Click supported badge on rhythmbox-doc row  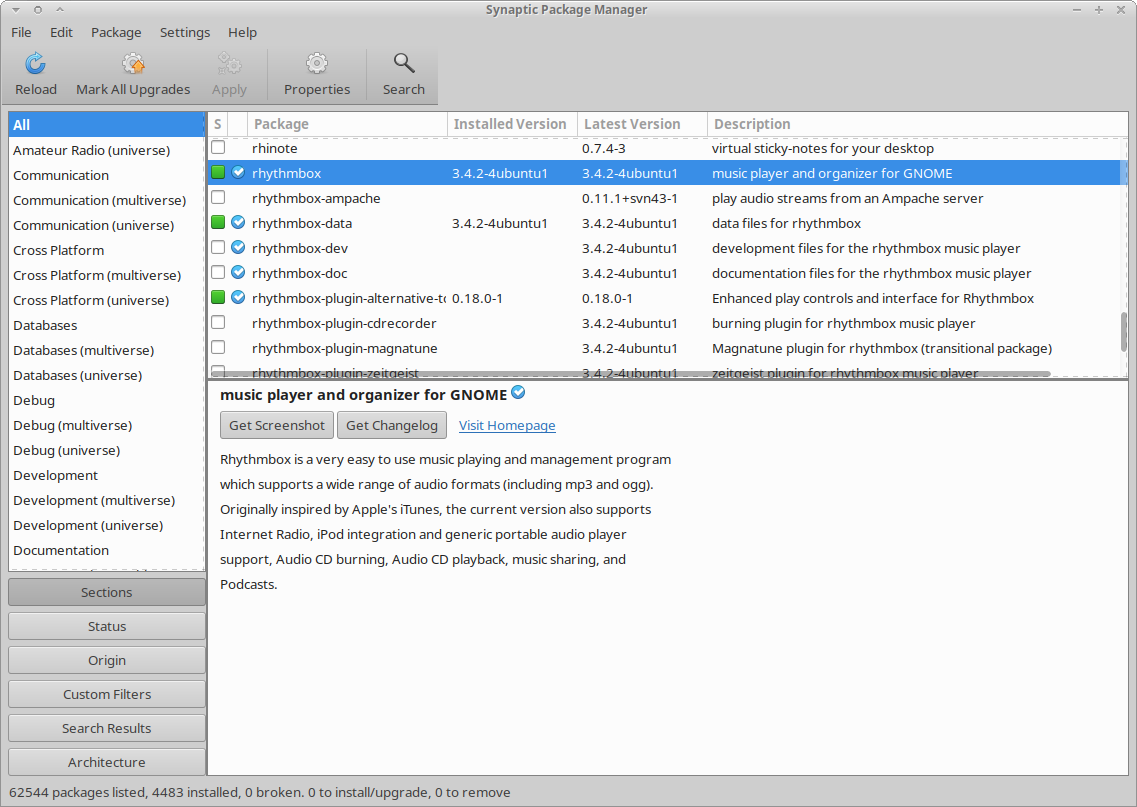238,273
